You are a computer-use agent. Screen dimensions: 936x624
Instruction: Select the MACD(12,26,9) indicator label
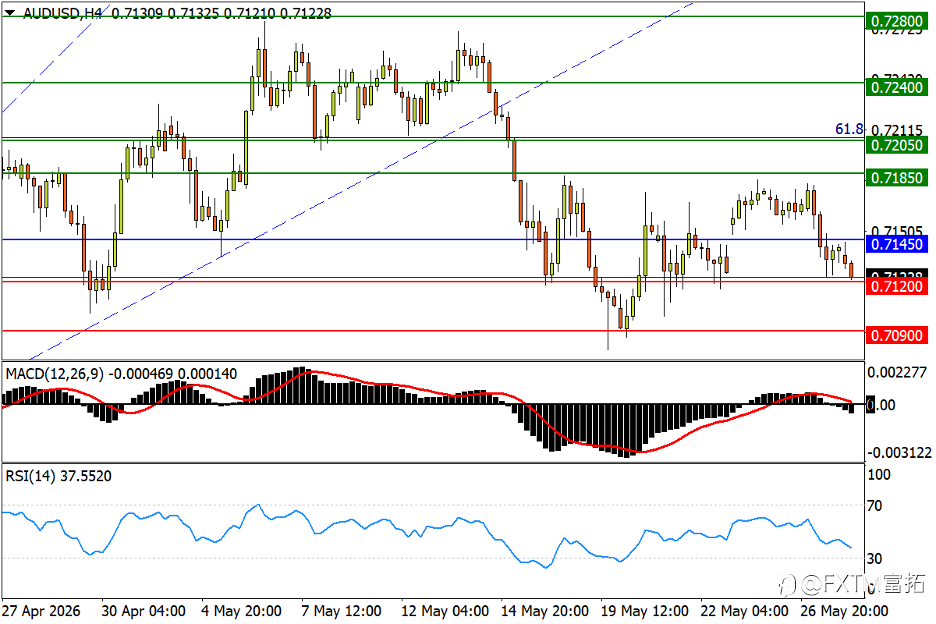pyautogui.click(x=54, y=374)
